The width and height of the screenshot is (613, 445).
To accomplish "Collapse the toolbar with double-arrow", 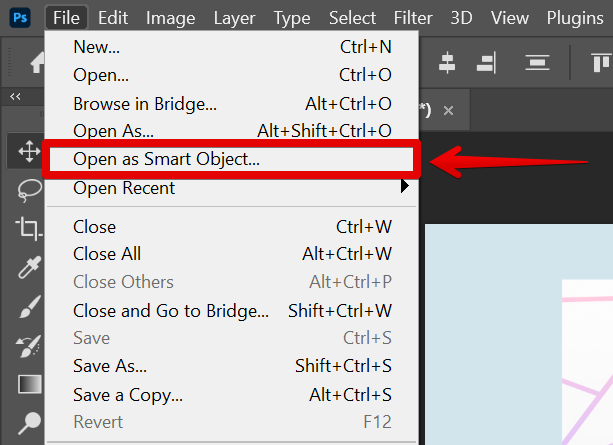I will pos(15,97).
